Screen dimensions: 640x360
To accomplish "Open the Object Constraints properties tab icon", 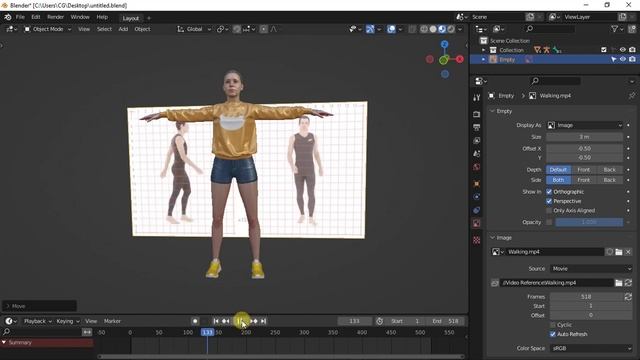I will 476,211.
